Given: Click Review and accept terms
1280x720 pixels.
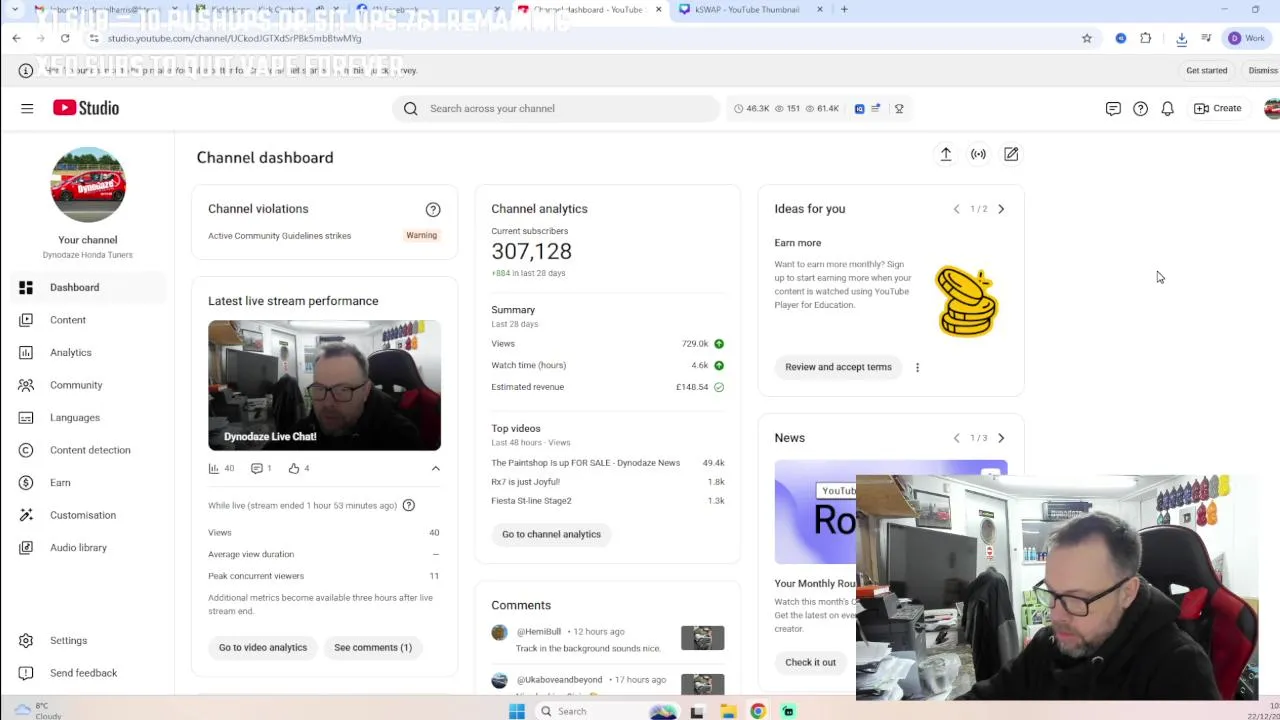Looking at the screenshot, I should (838, 367).
